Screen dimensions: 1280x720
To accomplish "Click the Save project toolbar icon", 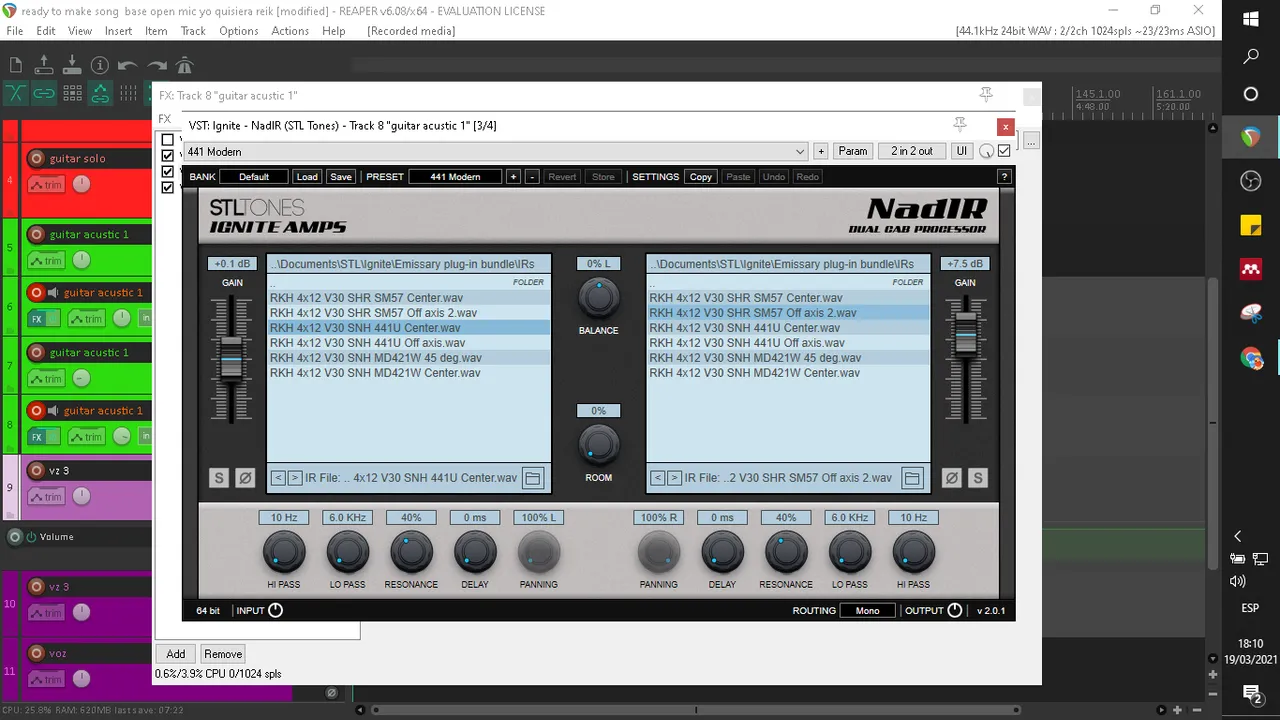I will 72,65.
